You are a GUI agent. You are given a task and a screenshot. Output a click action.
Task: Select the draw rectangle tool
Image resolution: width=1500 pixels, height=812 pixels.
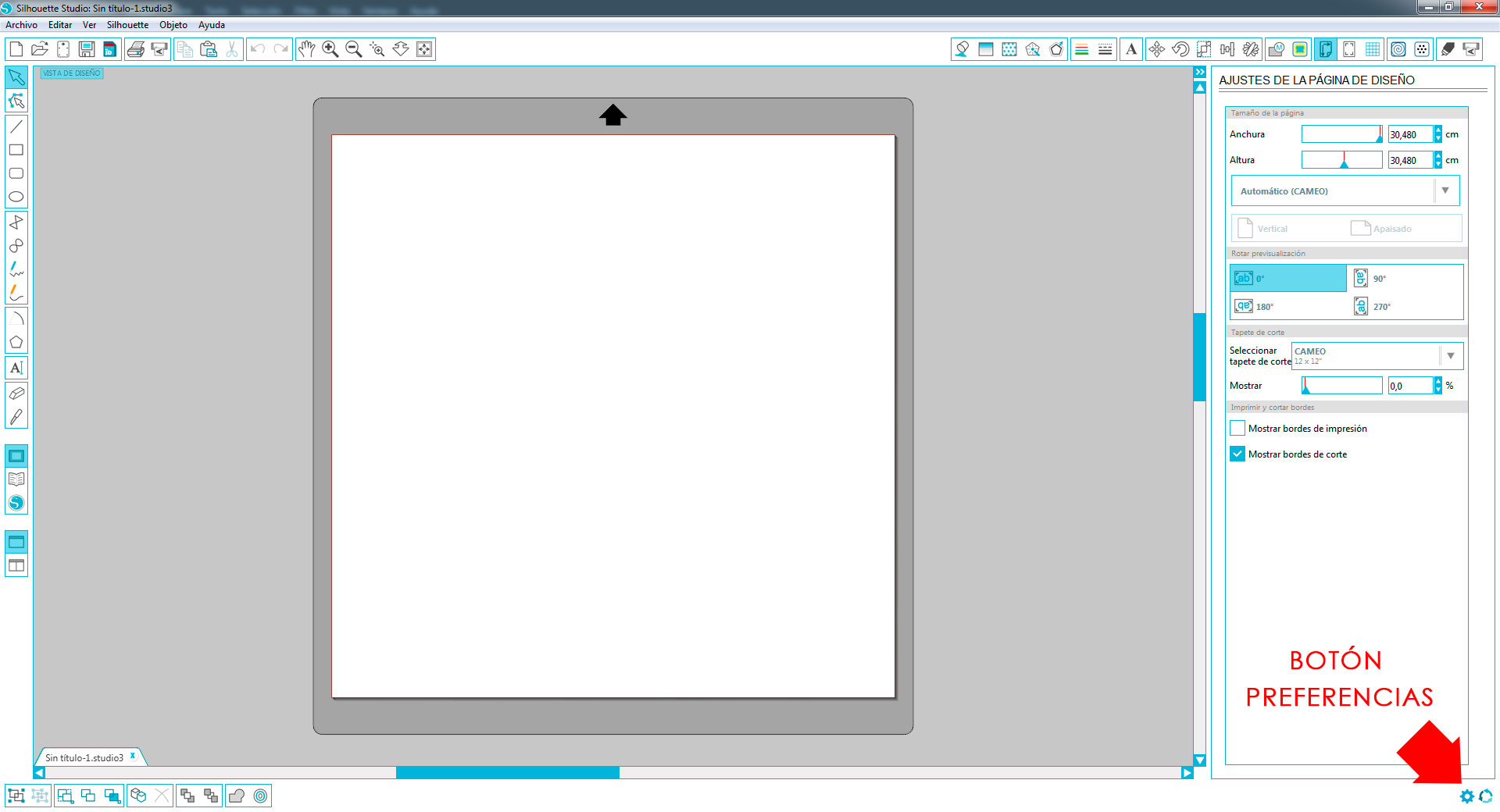16,150
